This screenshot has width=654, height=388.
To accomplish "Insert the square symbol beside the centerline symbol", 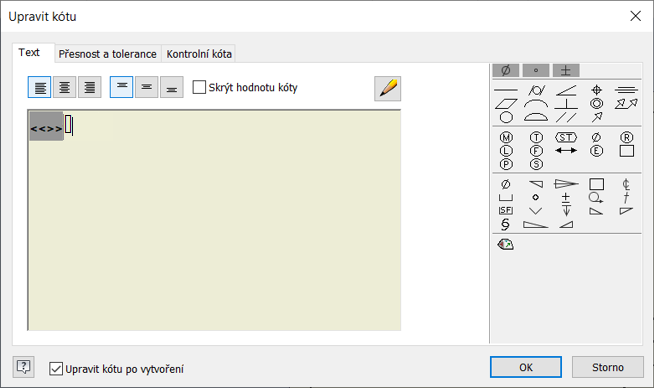I will coord(596,184).
